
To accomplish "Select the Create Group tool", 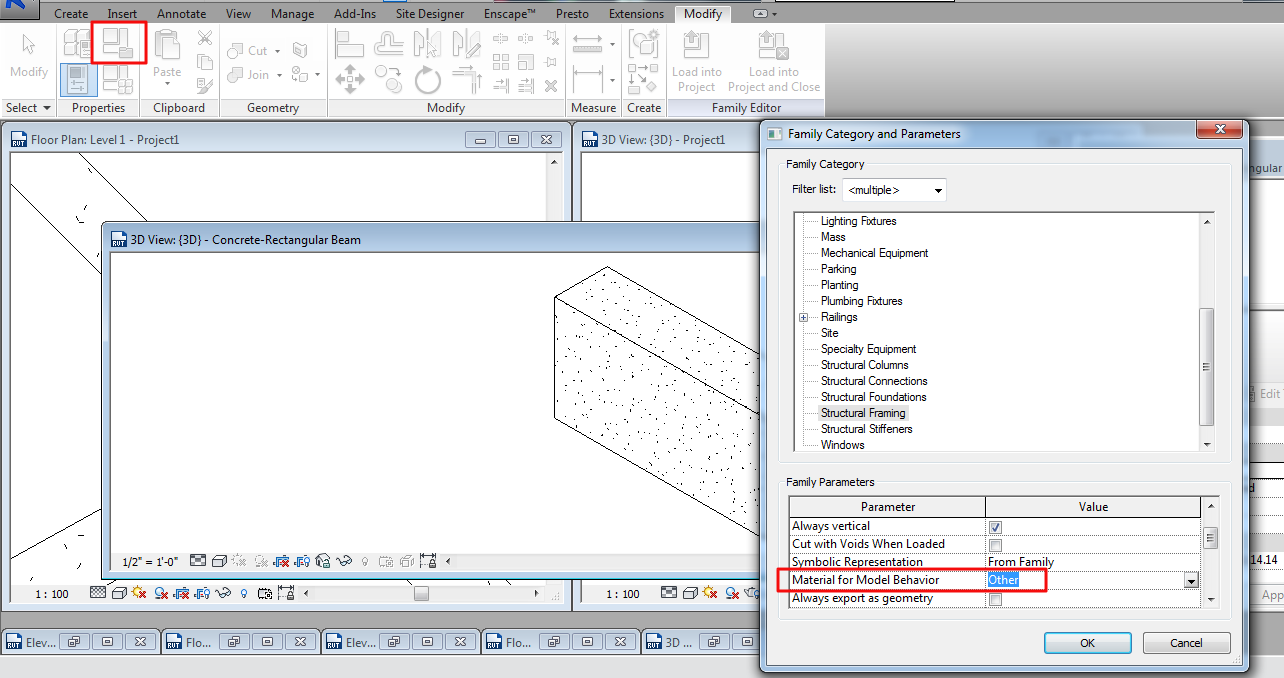I will tap(642, 43).
